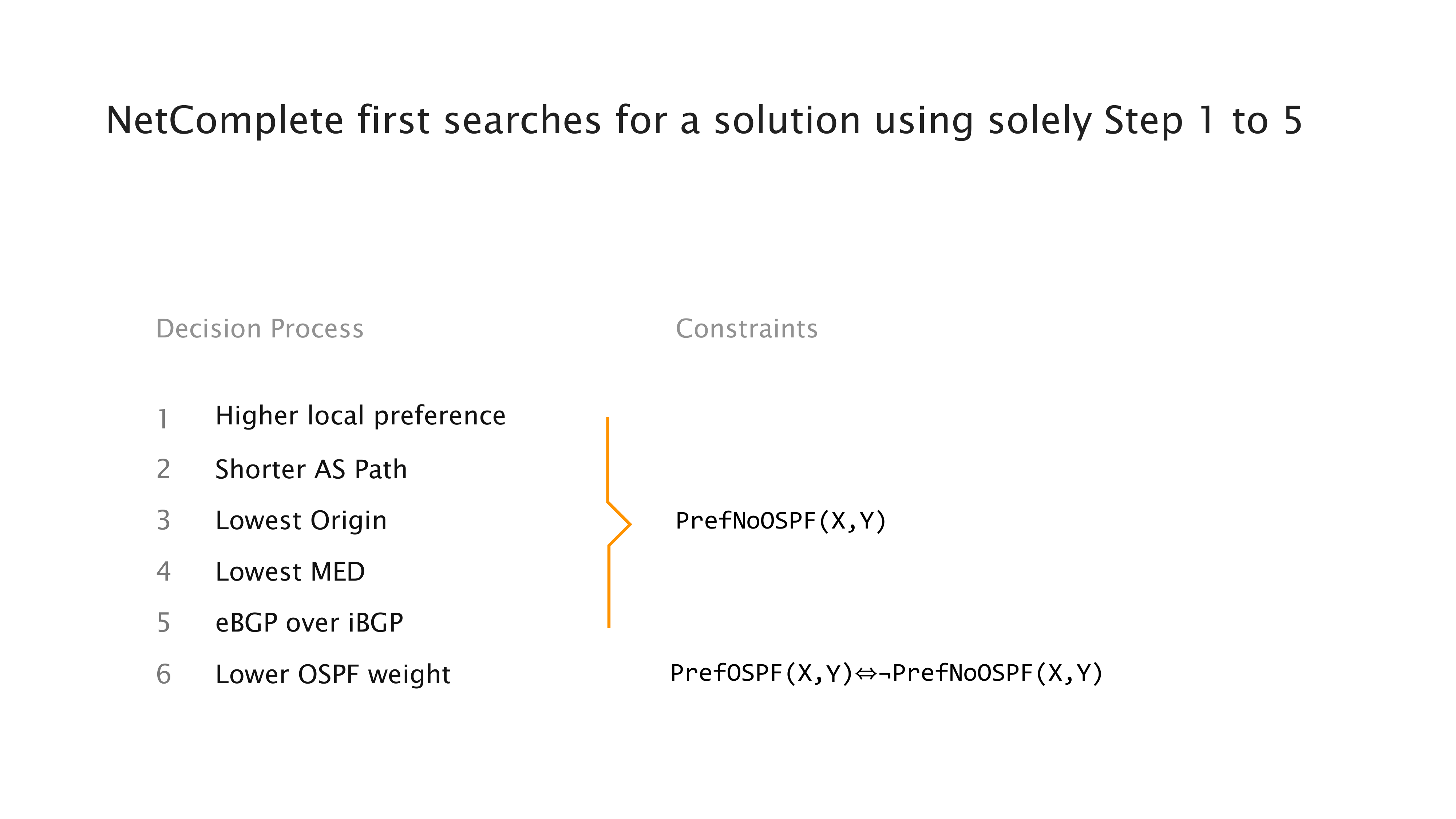Click 'Step 1 to 5' in slide title
Viewport: 1456px width, 819px height.
click(1203, 120)
